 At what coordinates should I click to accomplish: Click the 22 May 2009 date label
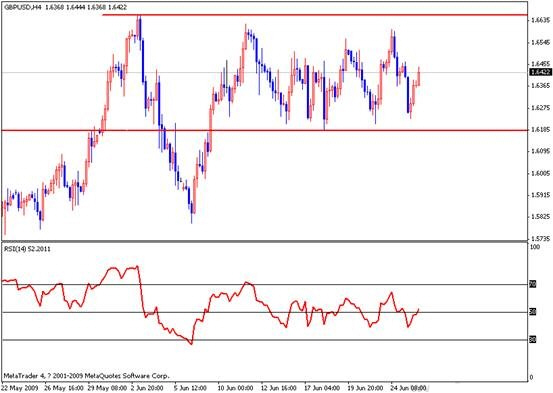click(x=19, y=388)
